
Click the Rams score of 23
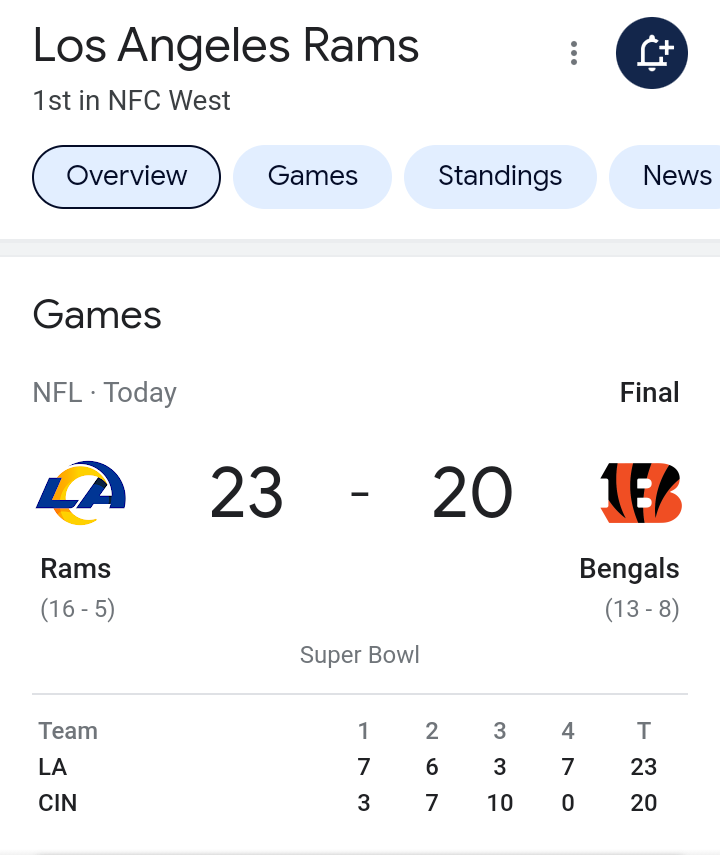pos(247,492)
